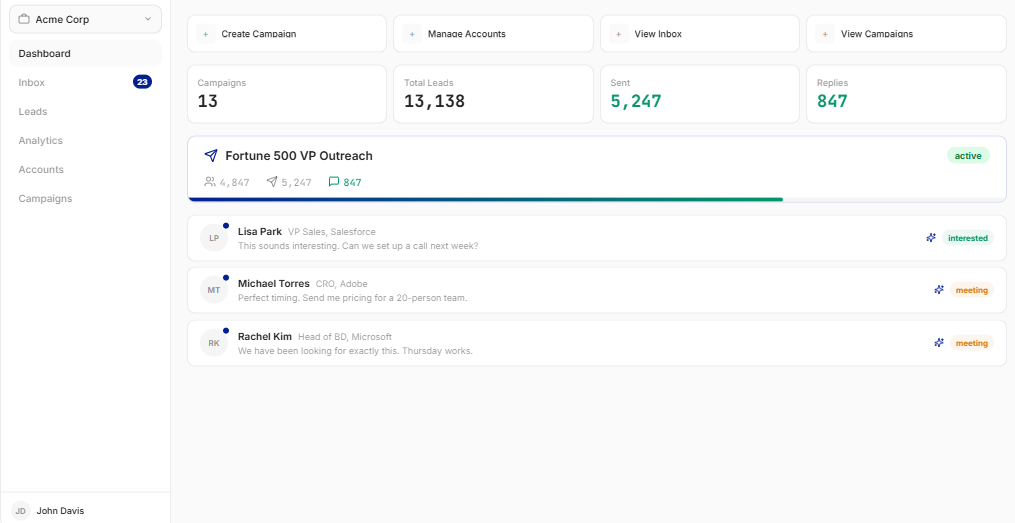
Task: Click the plus icon on View Campaigns
Action: click(825, 34)
